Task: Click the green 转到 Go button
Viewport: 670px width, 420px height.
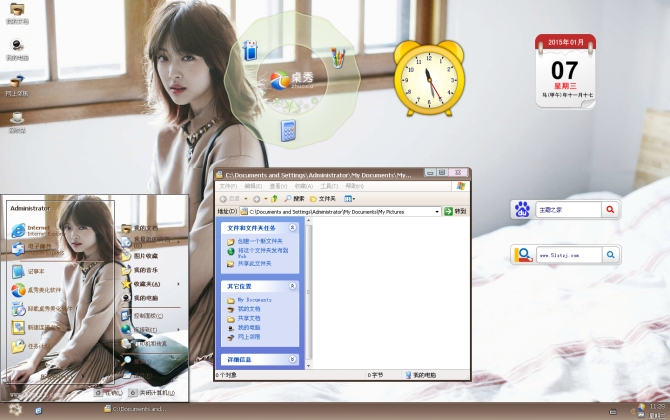Action: click(x=455, y=211)
